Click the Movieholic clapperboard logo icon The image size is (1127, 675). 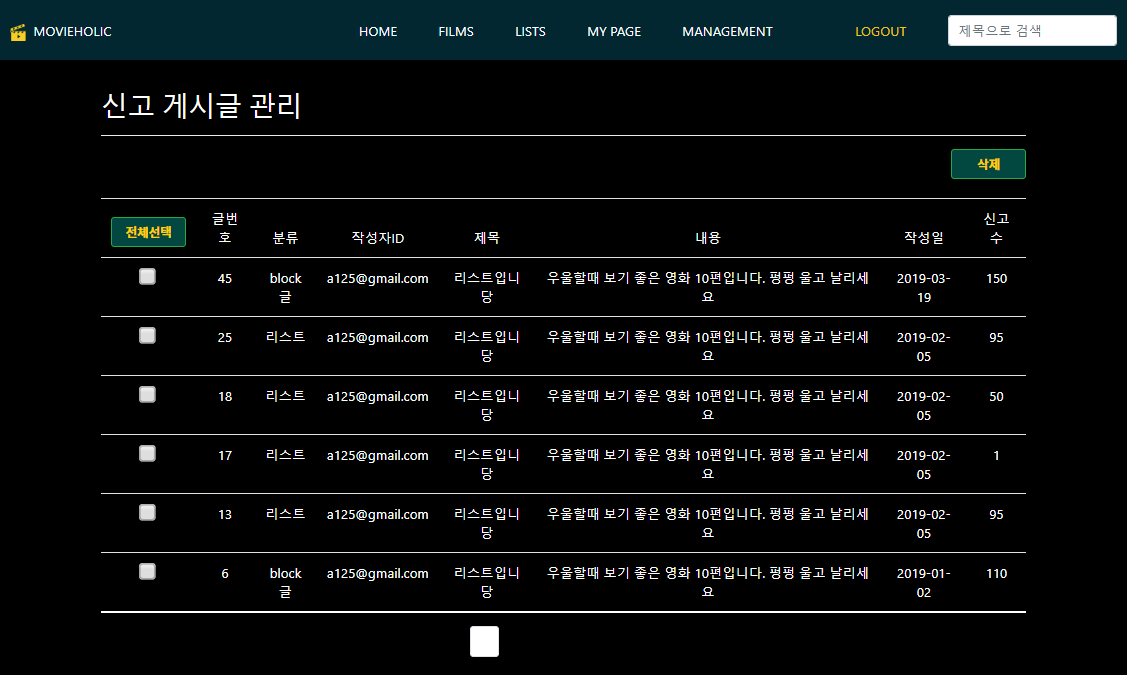pos(18,32)
